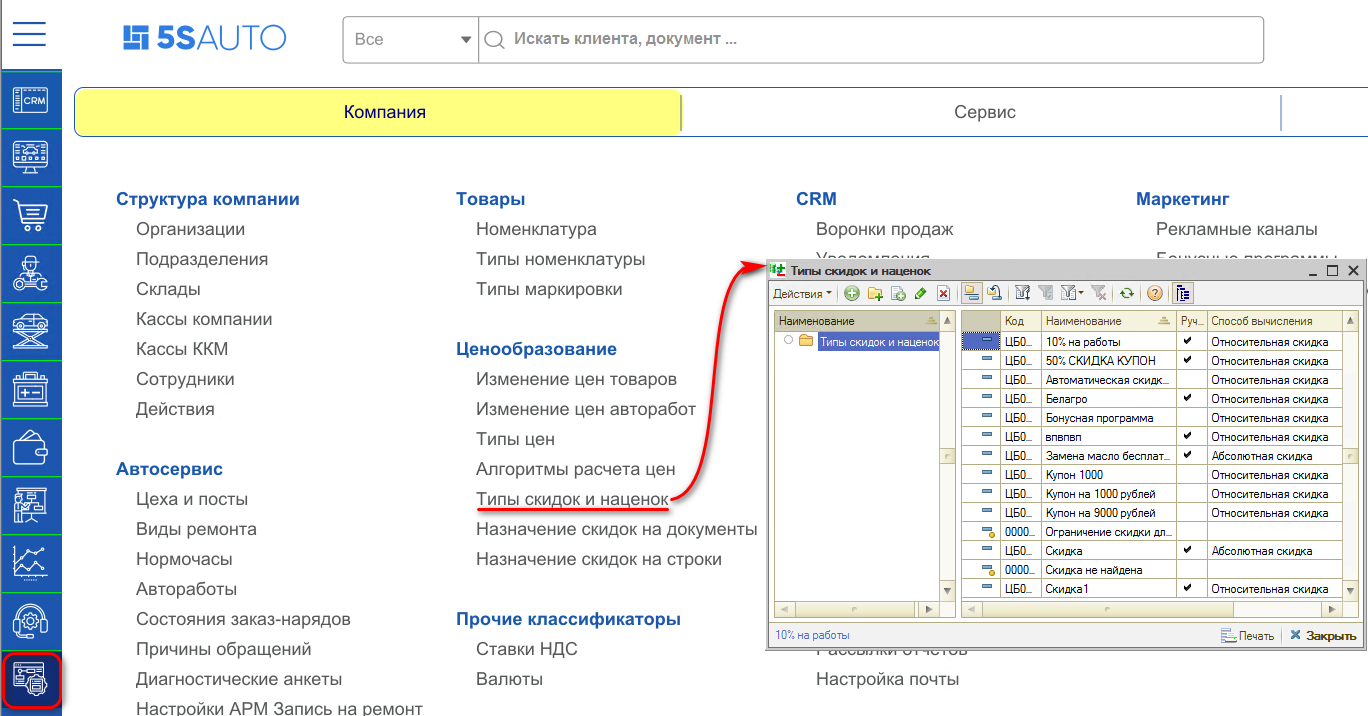Open the Действия dropdown menu
Image resolution: width=1368 pixels, height=716 pixels.
803,293
